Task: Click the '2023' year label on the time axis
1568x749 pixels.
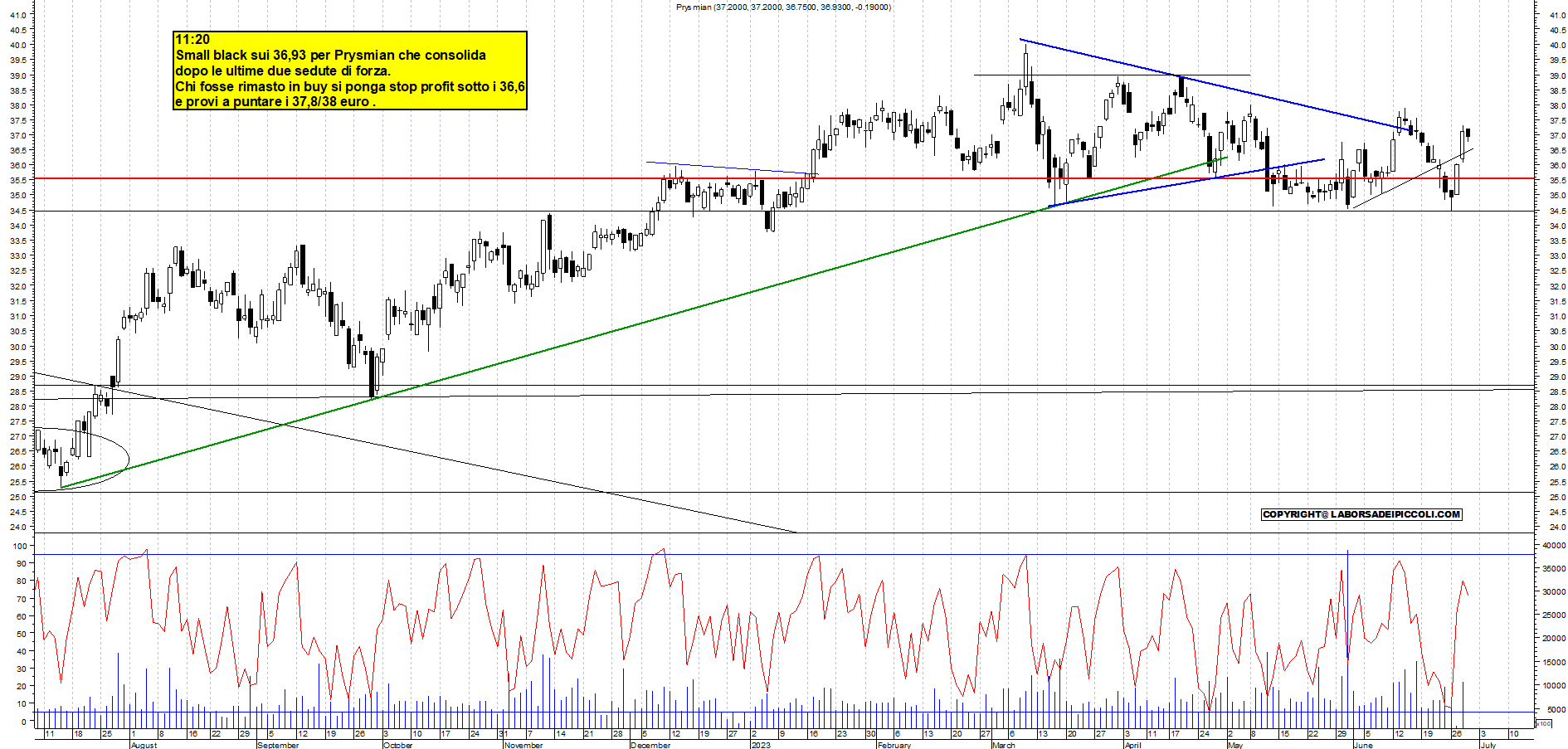Action: pos(760,745)
